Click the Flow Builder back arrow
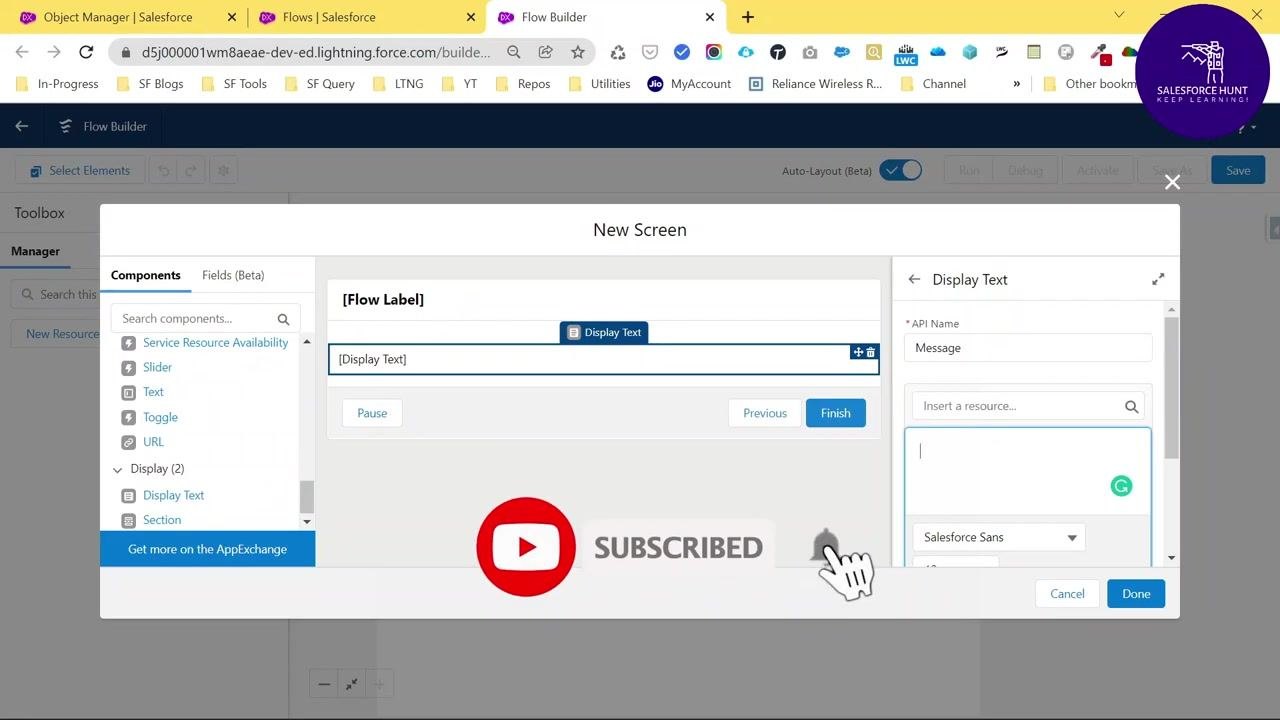 click(x=22, y=126)
